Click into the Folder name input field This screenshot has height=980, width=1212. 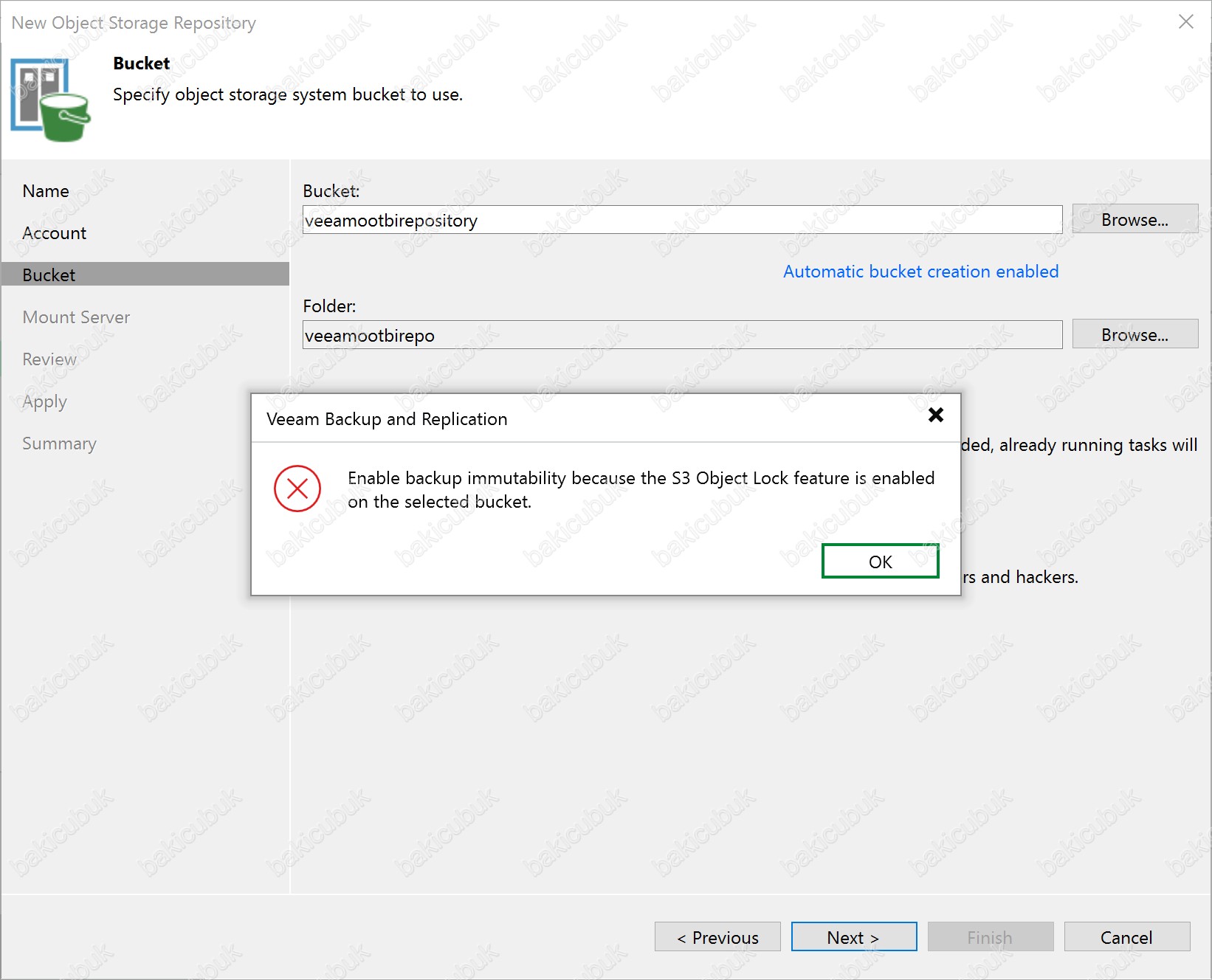(682, 335)
